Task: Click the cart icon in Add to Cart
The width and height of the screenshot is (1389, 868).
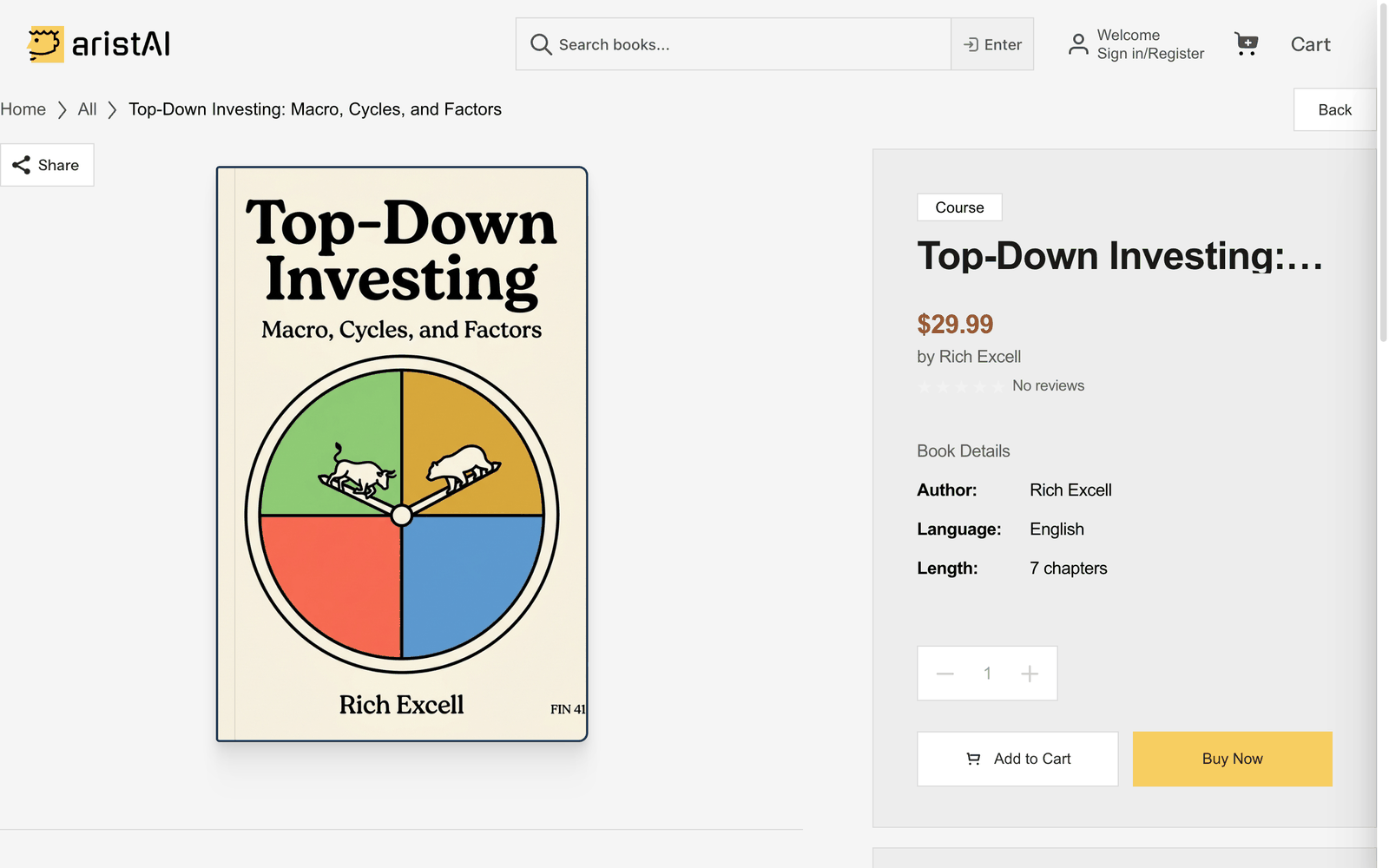Action: click(974, 759)
